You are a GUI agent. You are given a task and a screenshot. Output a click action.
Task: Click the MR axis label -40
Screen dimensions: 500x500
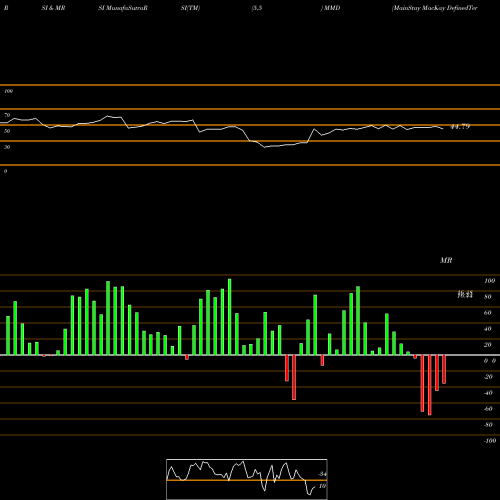488,393
